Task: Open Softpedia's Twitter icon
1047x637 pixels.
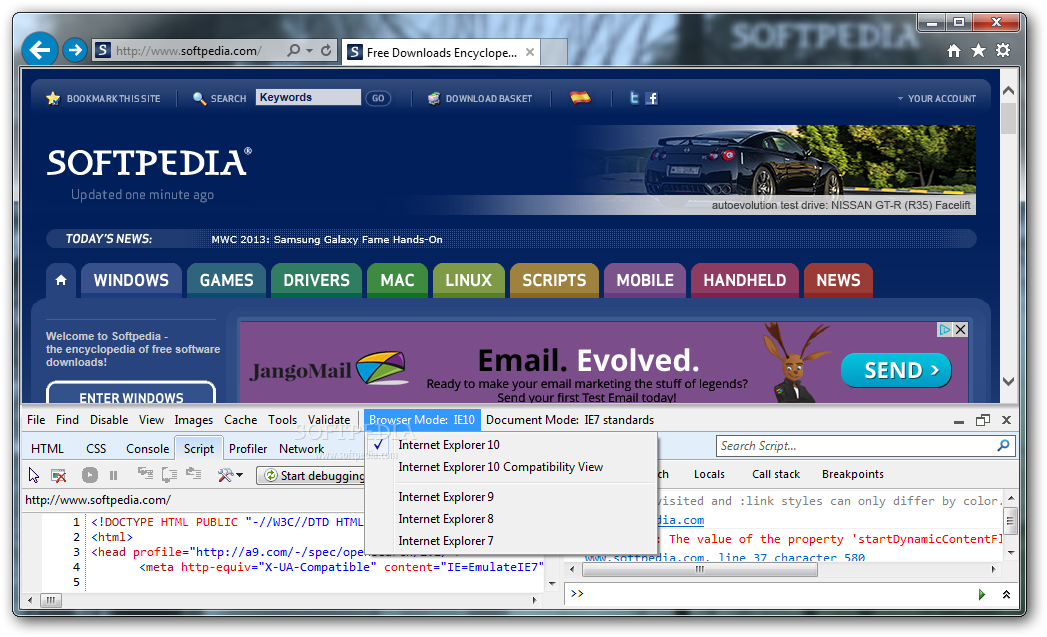Action: pos(634,98)
